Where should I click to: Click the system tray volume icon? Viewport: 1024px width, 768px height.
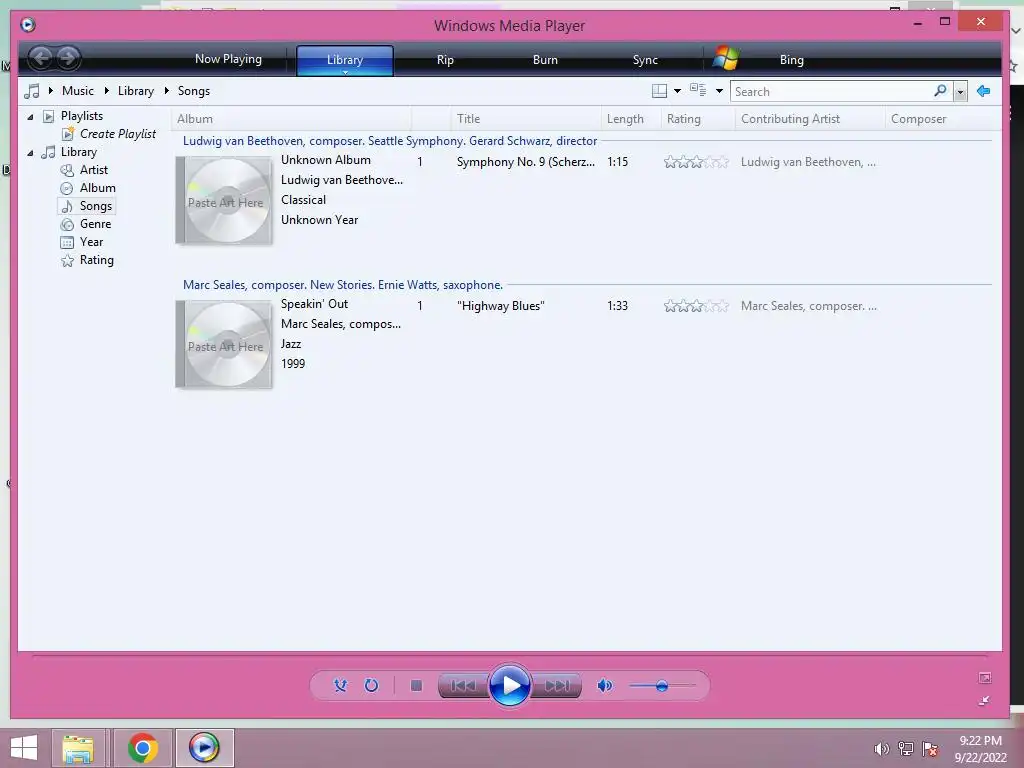coord(881,749)
